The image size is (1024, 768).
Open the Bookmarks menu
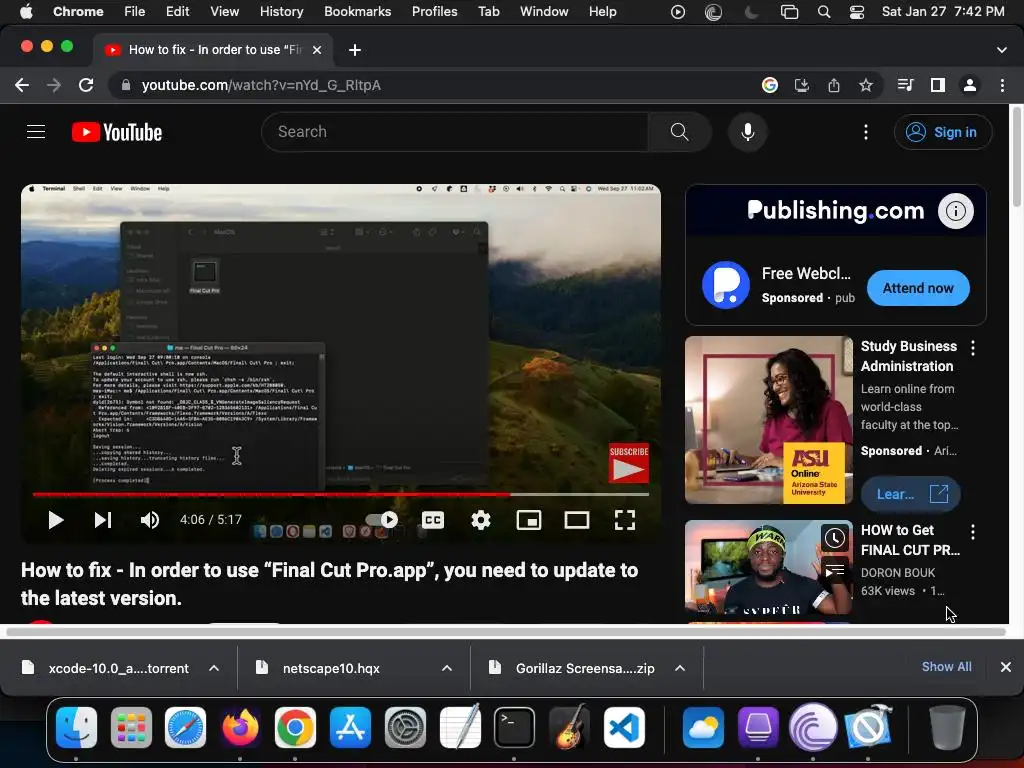point(357,11)
